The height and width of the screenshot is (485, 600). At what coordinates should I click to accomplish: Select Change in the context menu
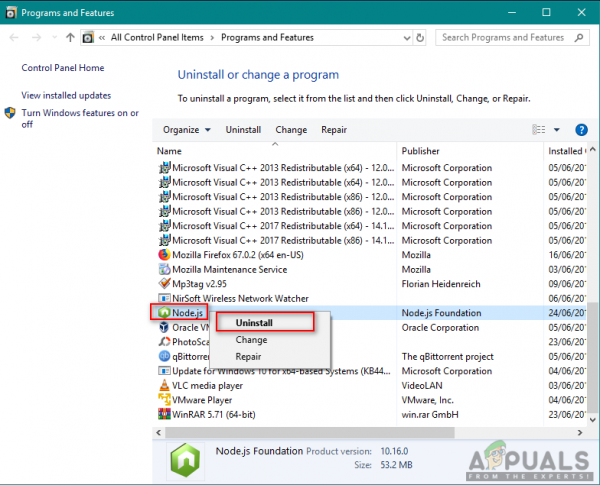251,340
